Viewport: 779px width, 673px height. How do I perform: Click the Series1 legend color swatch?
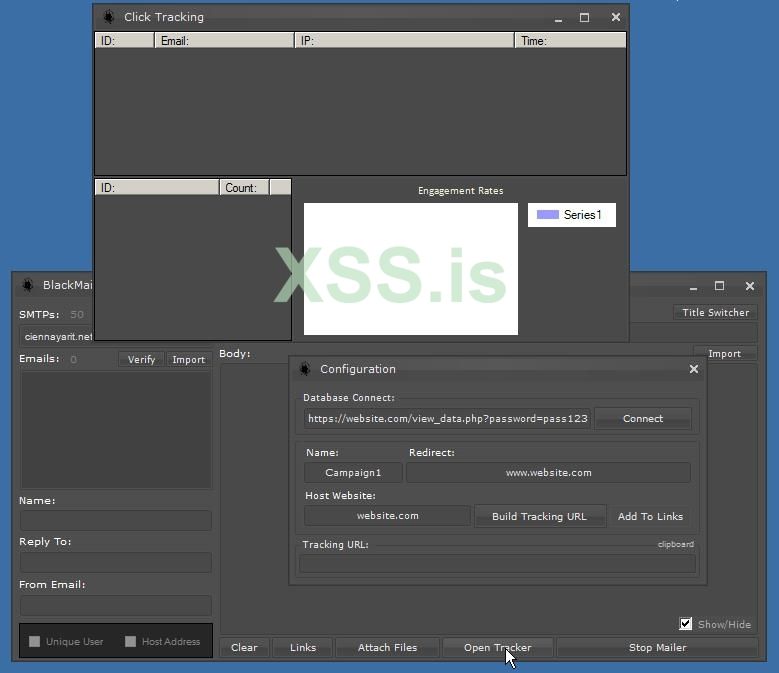click(x=547, y=215)
